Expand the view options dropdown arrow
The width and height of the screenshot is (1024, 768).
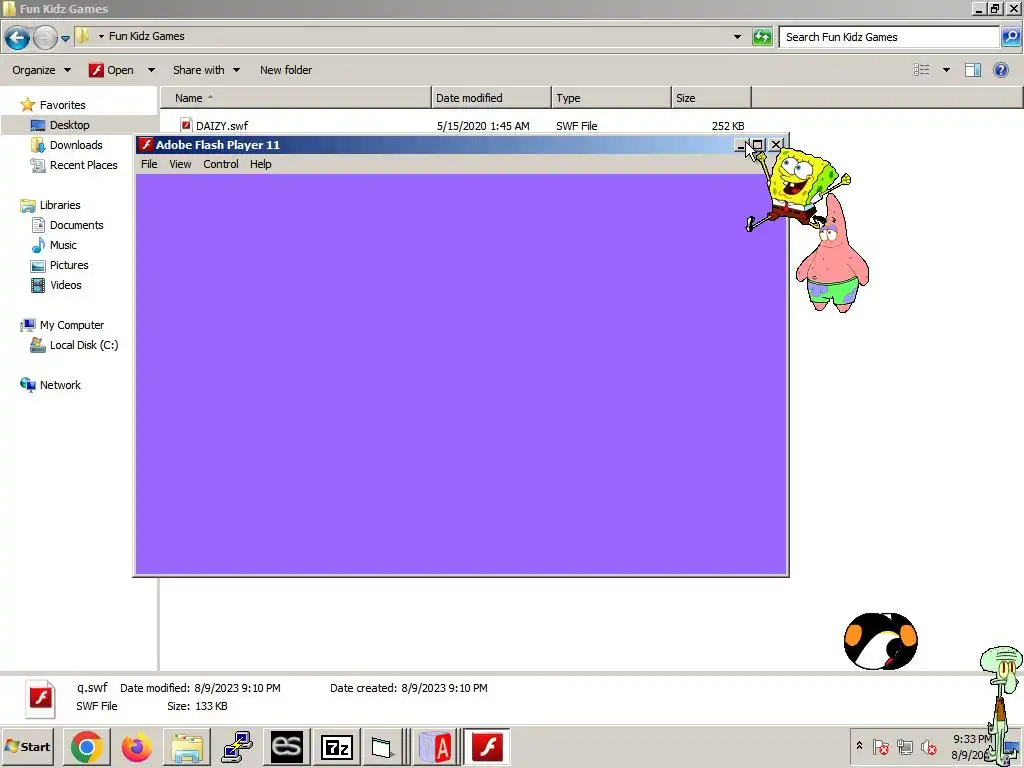(946, 70)
